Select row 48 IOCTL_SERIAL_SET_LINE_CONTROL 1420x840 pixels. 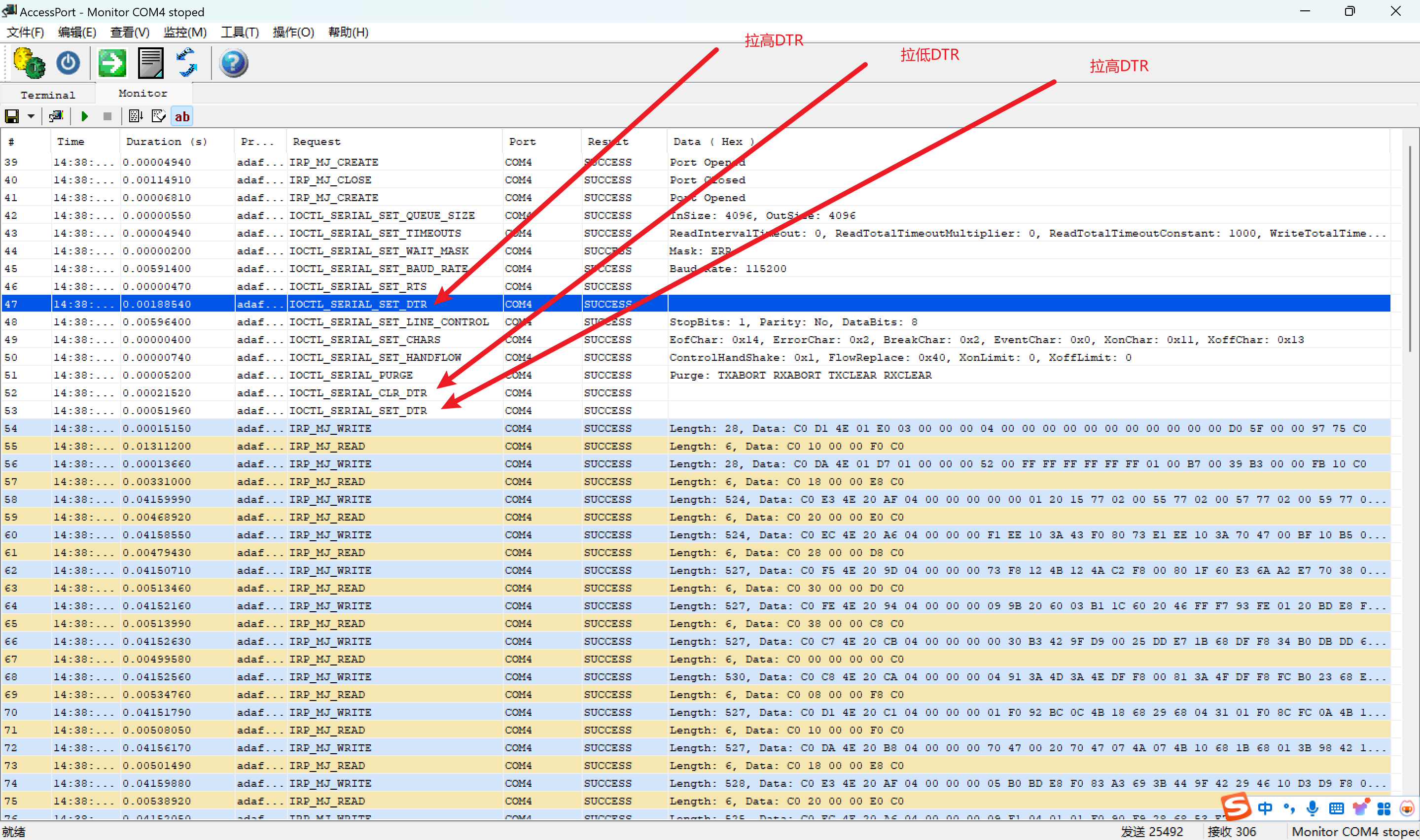(696, 322)
